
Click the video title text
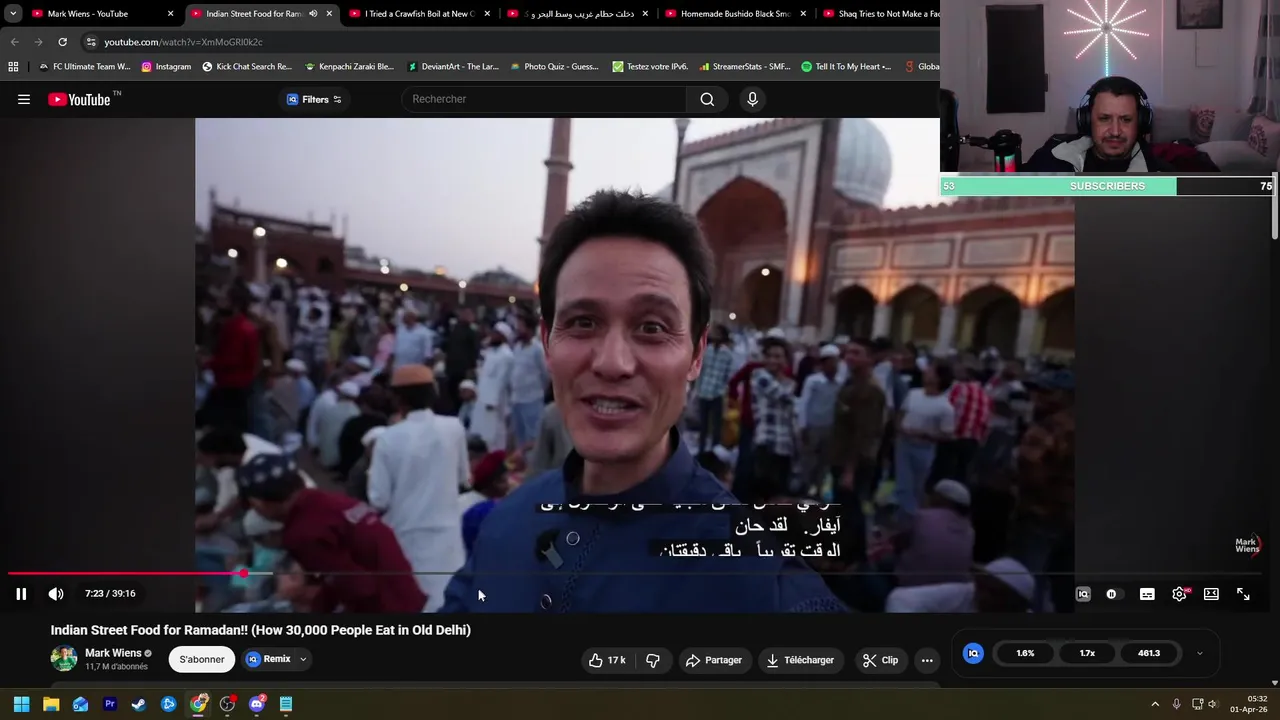261,630
